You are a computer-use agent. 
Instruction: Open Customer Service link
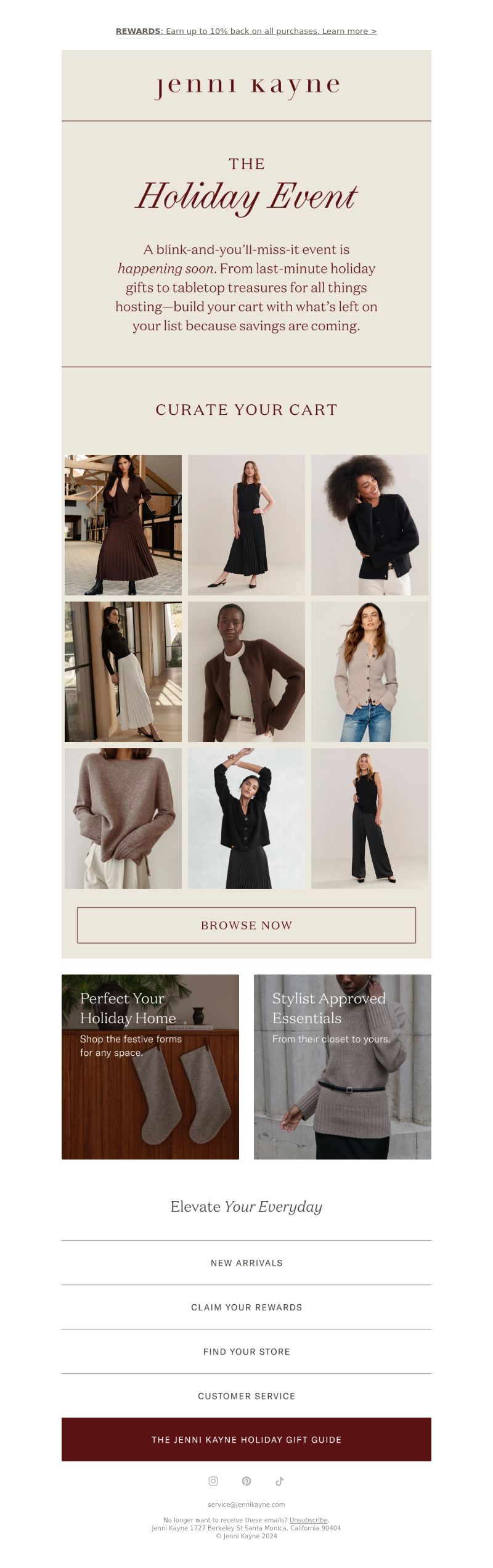[x=246, y=1395]
